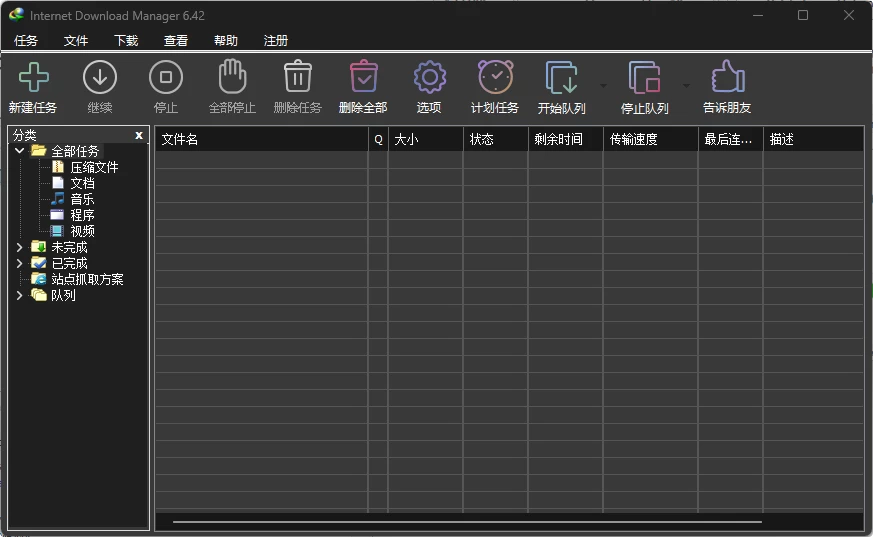Image resolution: width=873 pixels, height=537 pixels.
Task: Expand the 未完成 tree node
Action: pyautogui.click(x=19, y=247)
